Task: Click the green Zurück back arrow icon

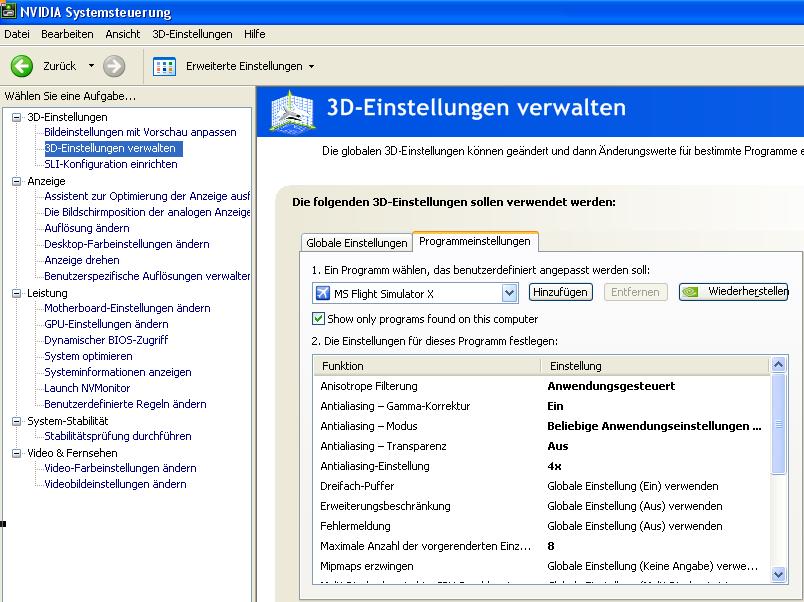Action: pyautogui.click(x=22, y=66)
